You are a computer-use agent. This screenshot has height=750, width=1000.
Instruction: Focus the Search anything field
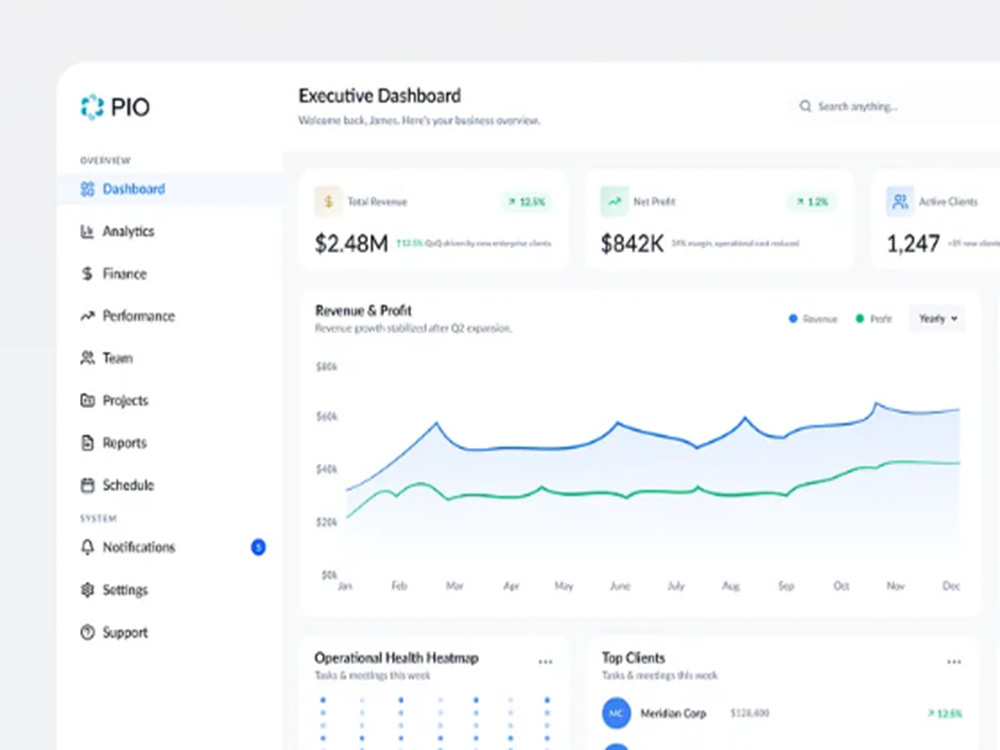(893, 106)
